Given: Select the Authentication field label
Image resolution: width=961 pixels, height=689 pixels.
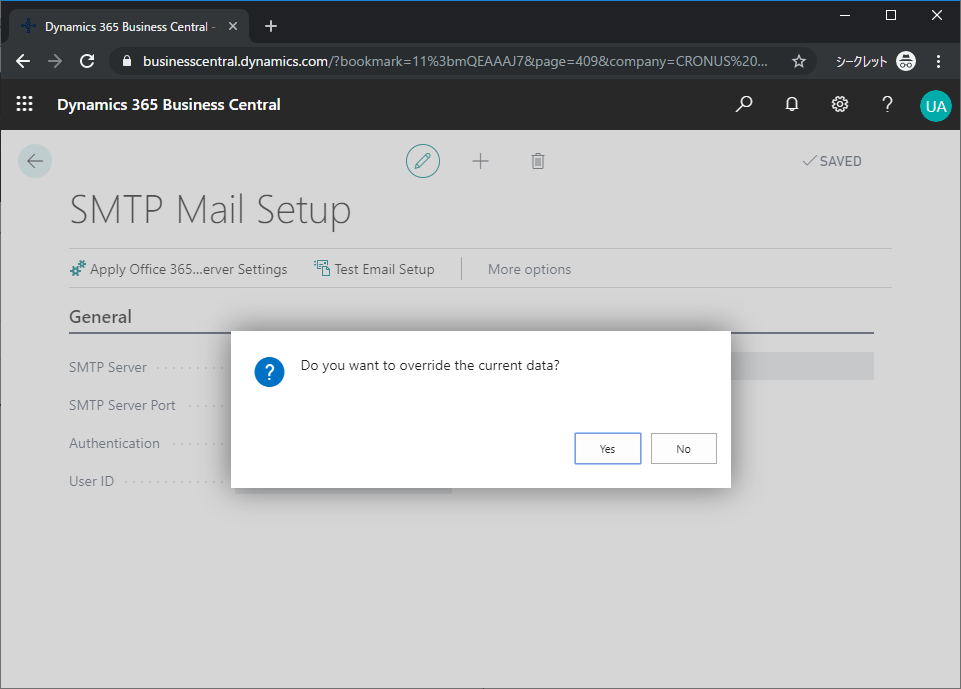Looking at the screenshot, I should [114, 443].
